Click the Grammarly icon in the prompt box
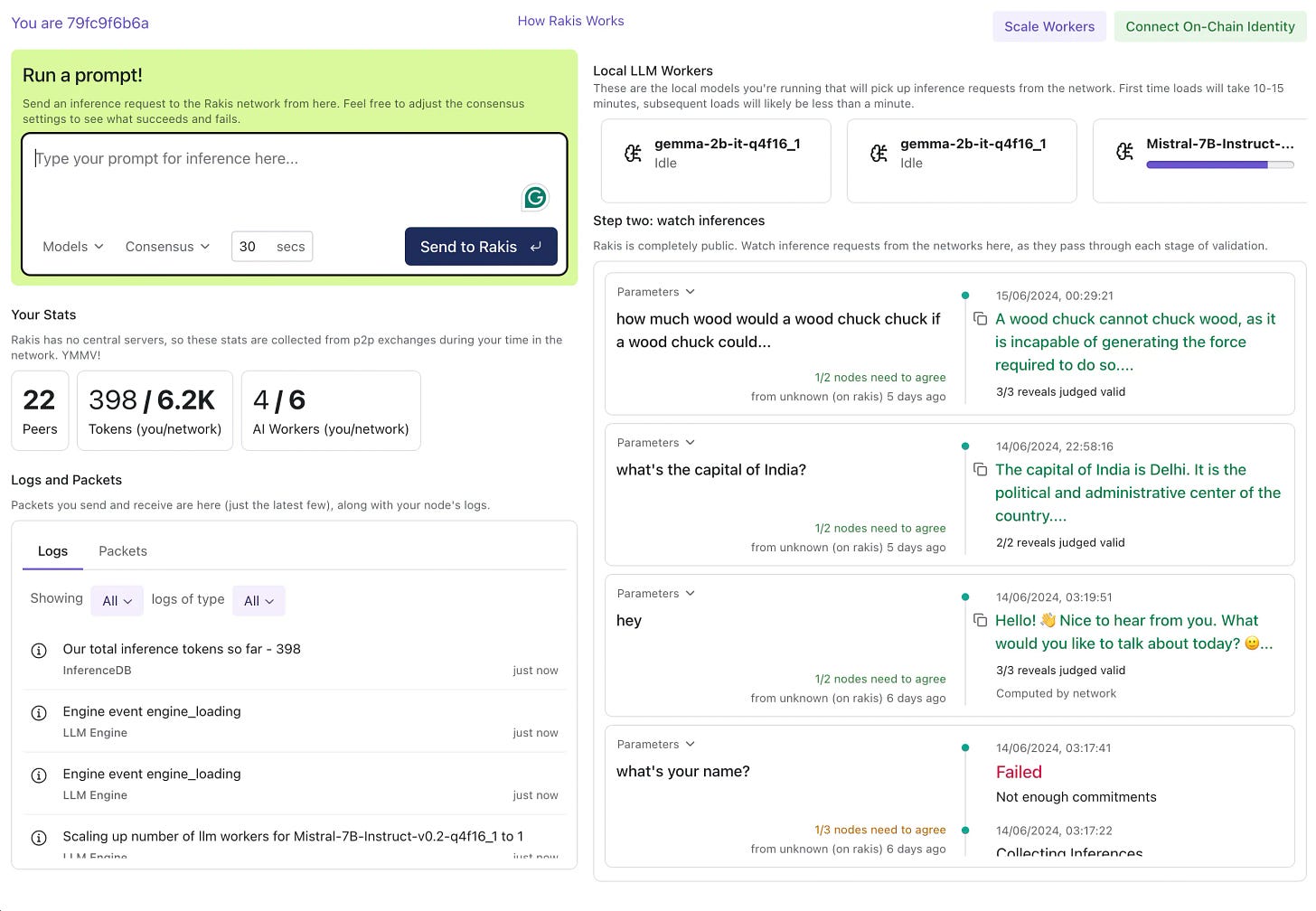1316x911 pixels. point(535,197)
